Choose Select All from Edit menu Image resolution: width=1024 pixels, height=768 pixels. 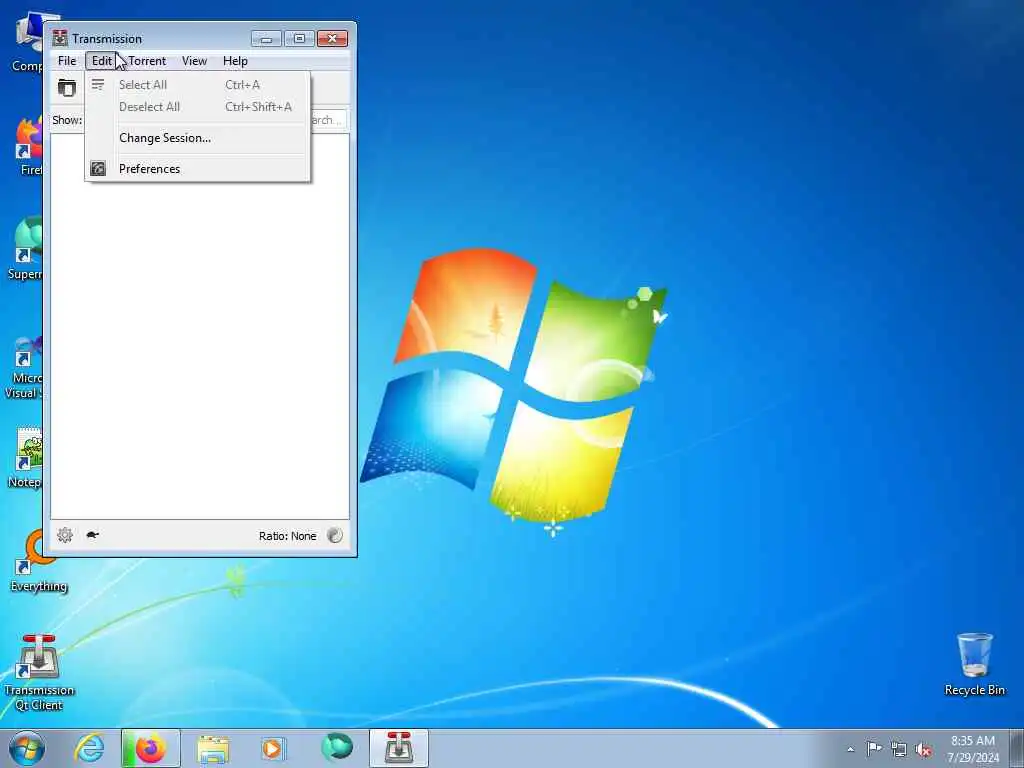point(197,85)
